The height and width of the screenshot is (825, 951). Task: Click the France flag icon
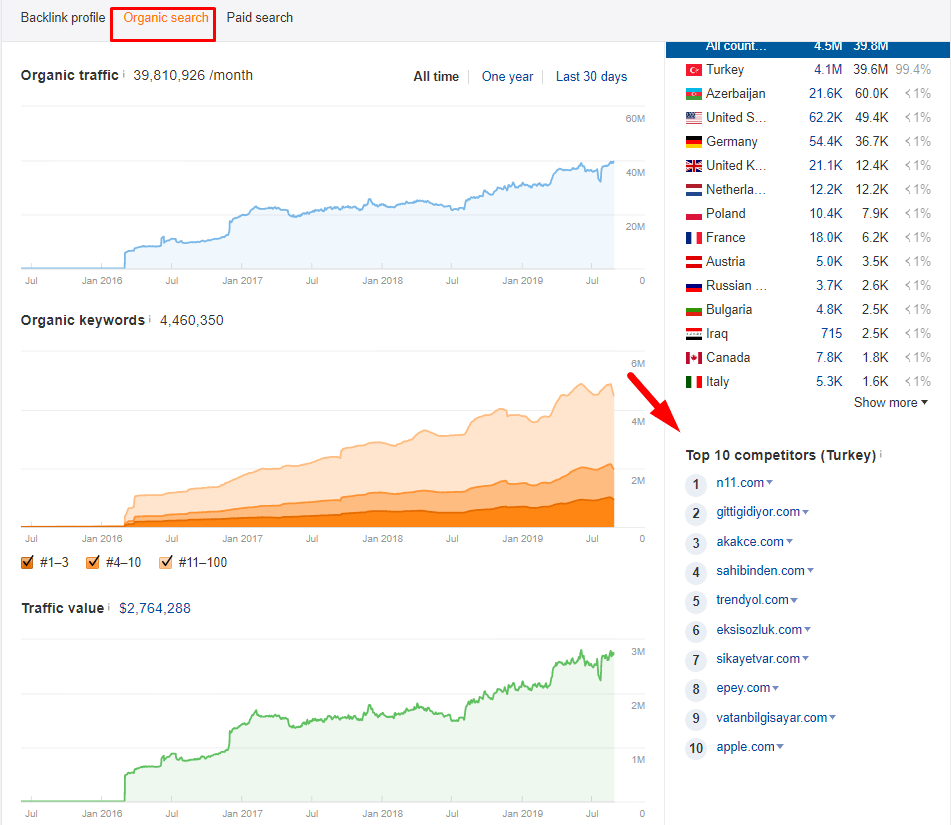tap(694, 238)
